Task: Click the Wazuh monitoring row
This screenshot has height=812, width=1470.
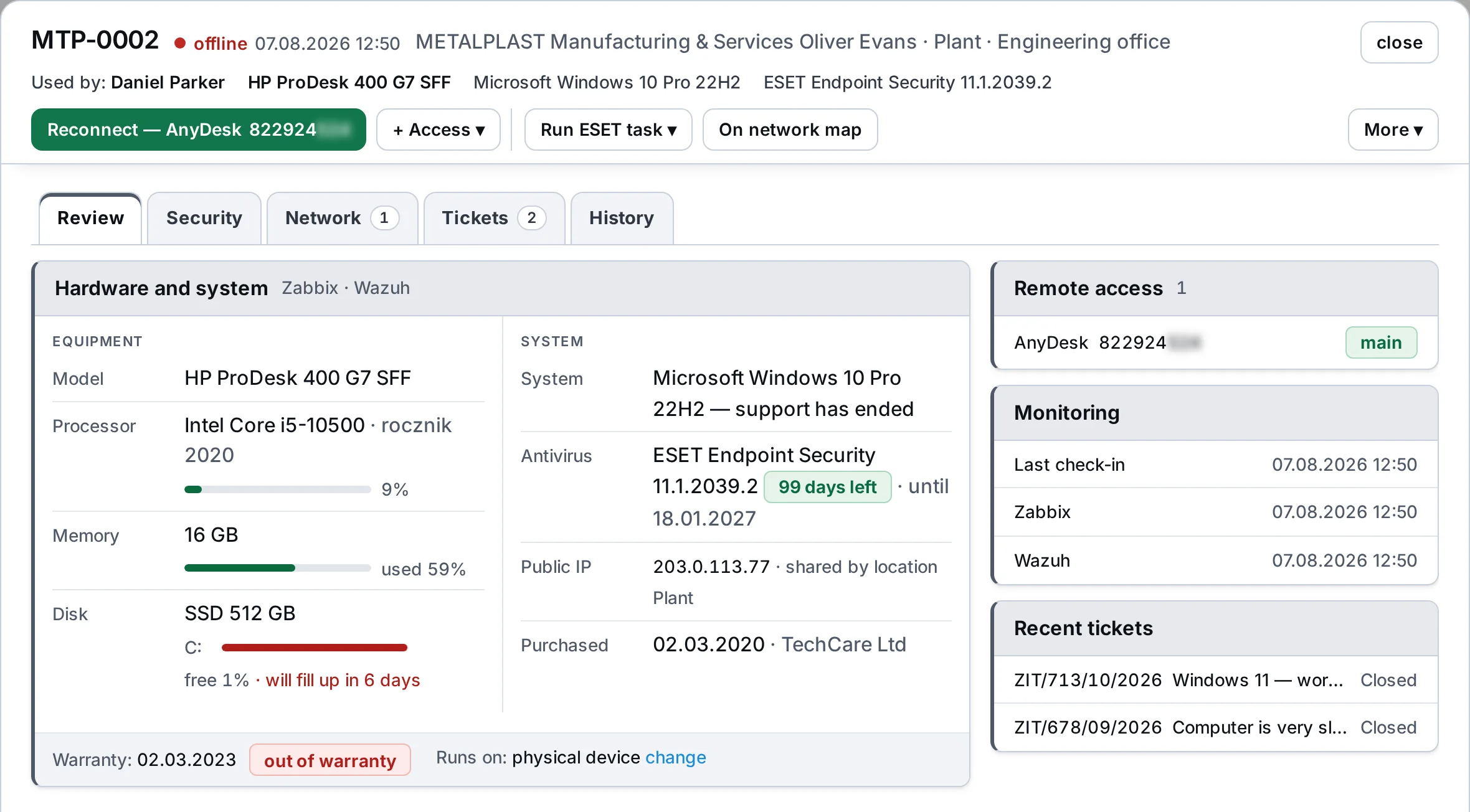Action: (1215, 560)
